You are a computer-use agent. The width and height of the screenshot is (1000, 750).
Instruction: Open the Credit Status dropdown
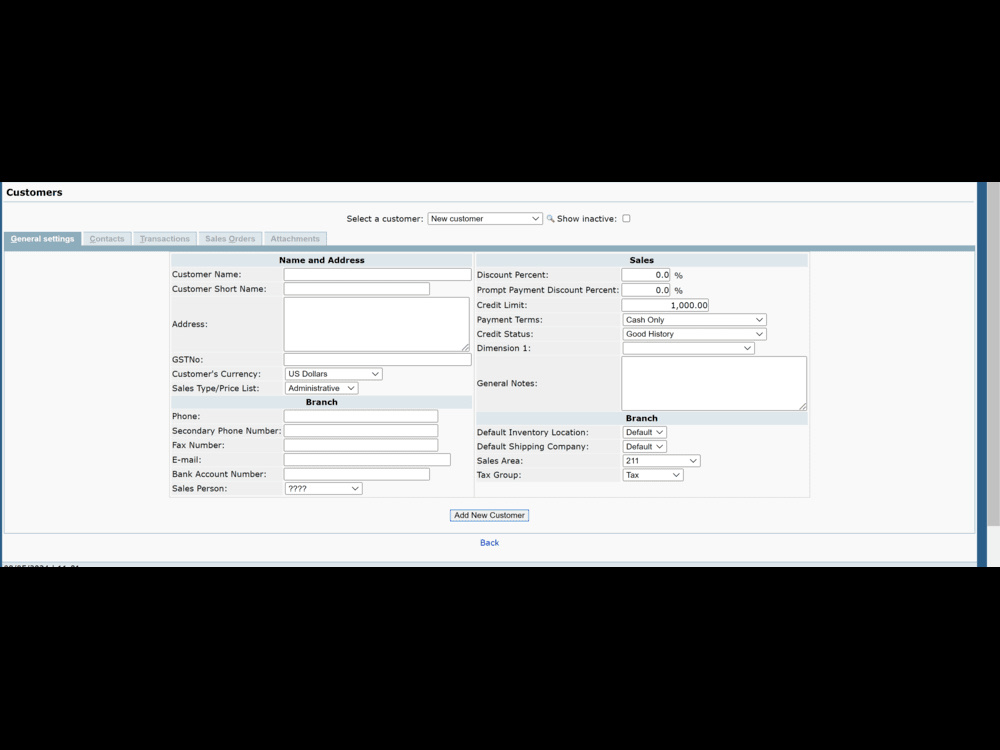point(693,334)
